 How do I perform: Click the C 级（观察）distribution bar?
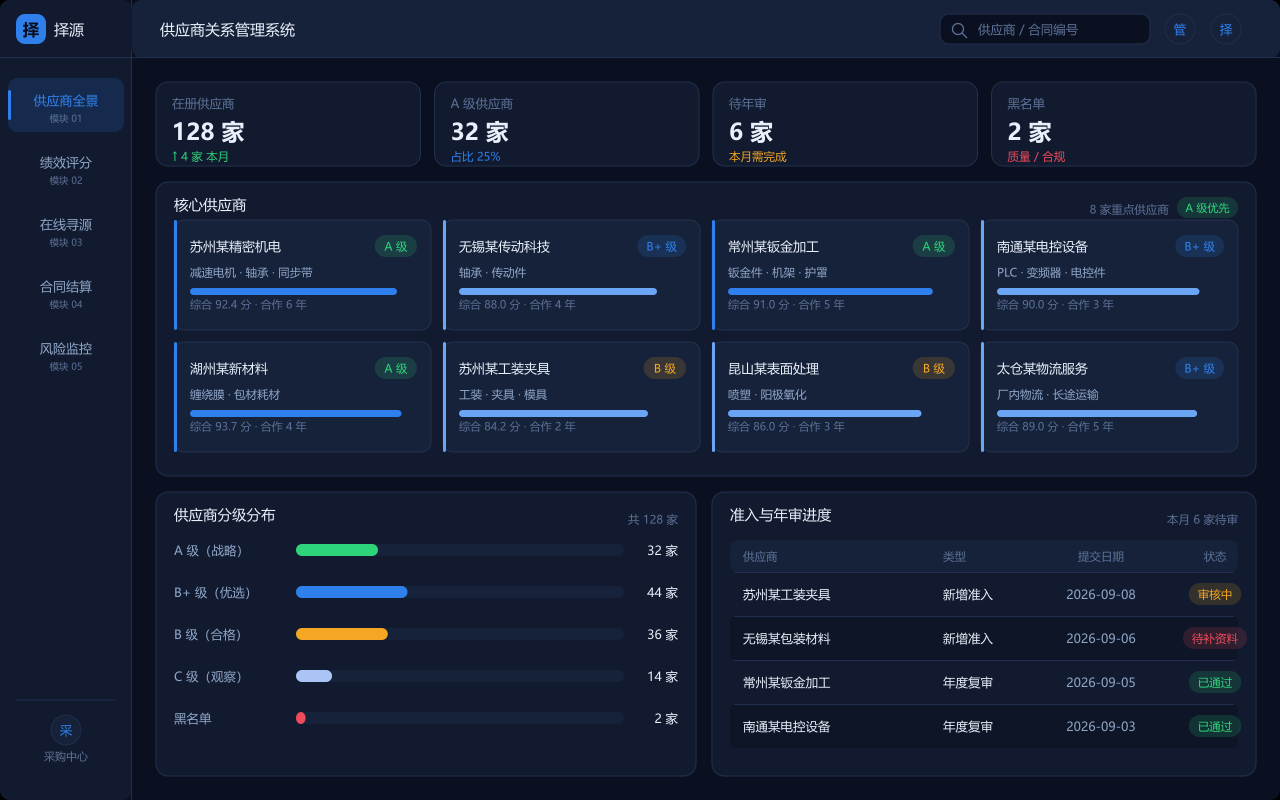(x=314, y=676)
